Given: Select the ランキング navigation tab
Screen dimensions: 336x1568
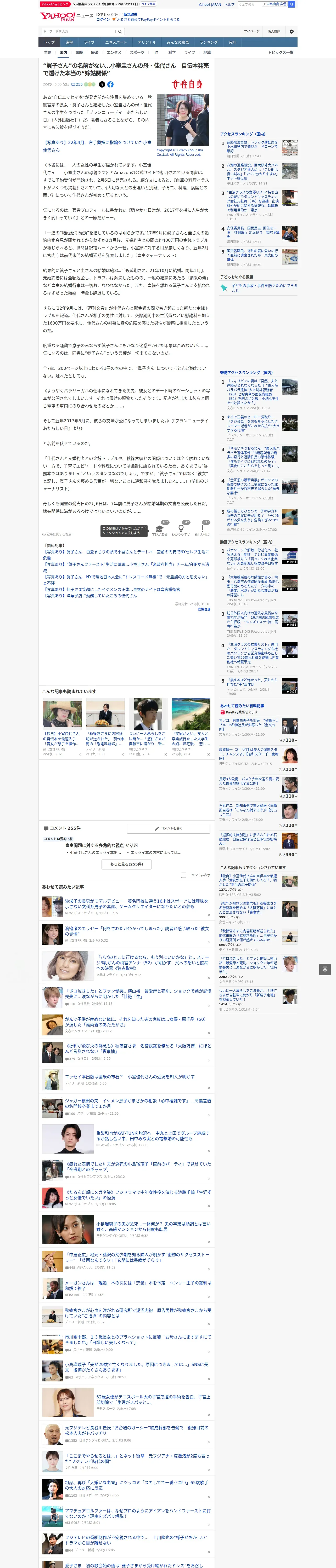Looking at the screenshot, I should click(x=209, y=42).
